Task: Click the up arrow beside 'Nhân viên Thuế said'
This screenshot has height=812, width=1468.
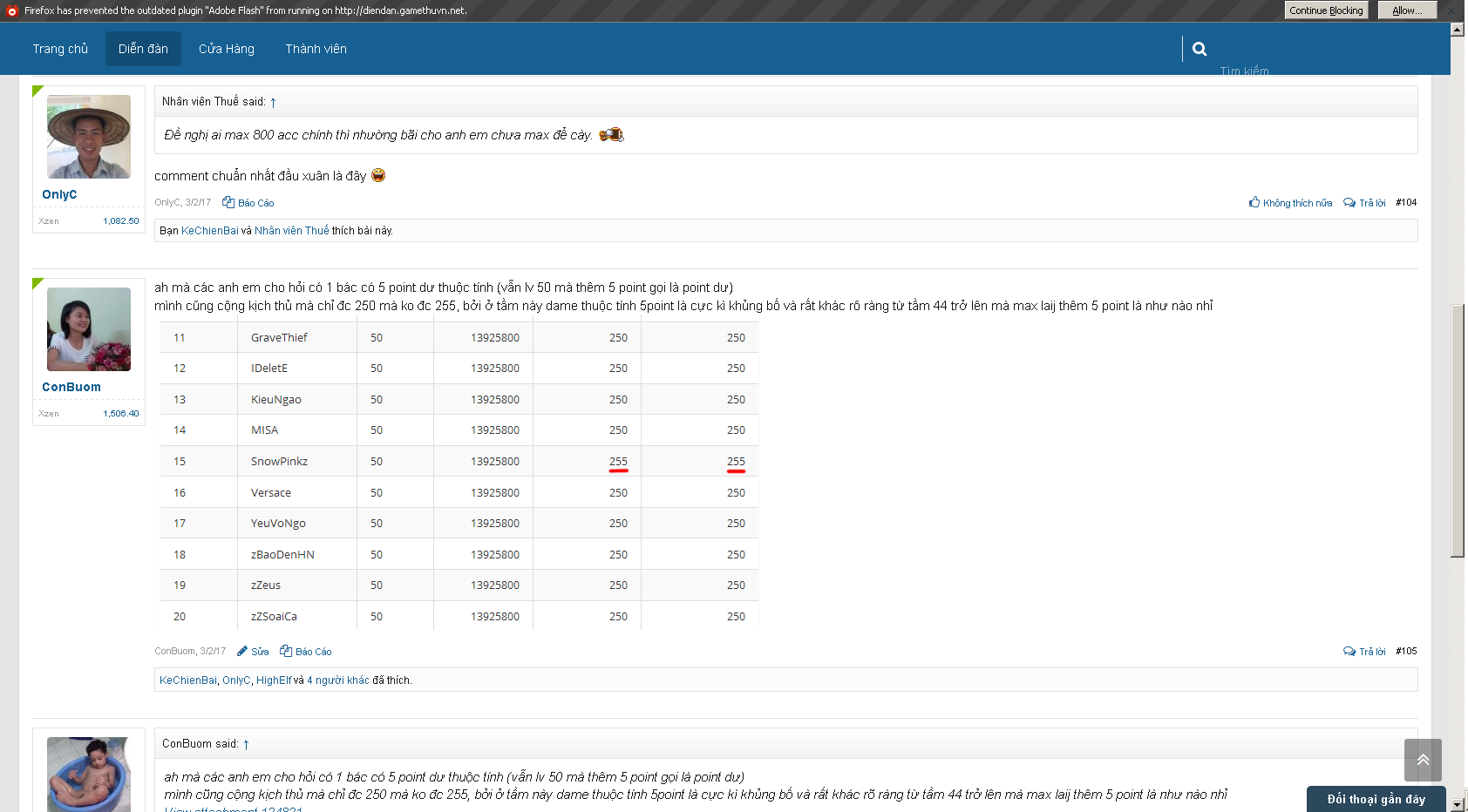Action: 273,103
